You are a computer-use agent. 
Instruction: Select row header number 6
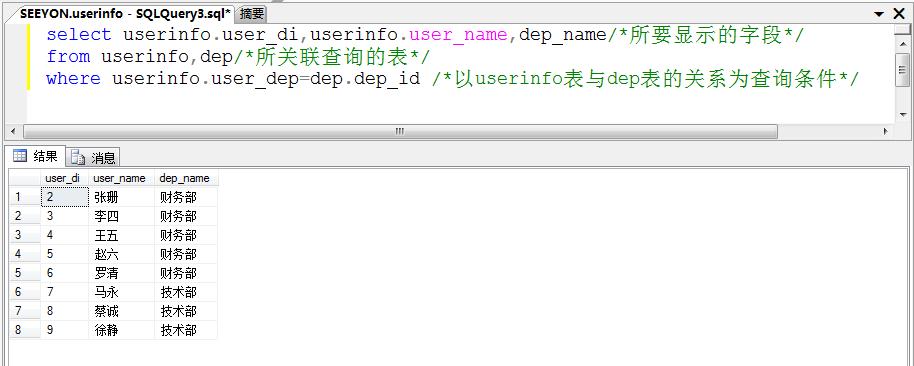click(x=25, y=292)
